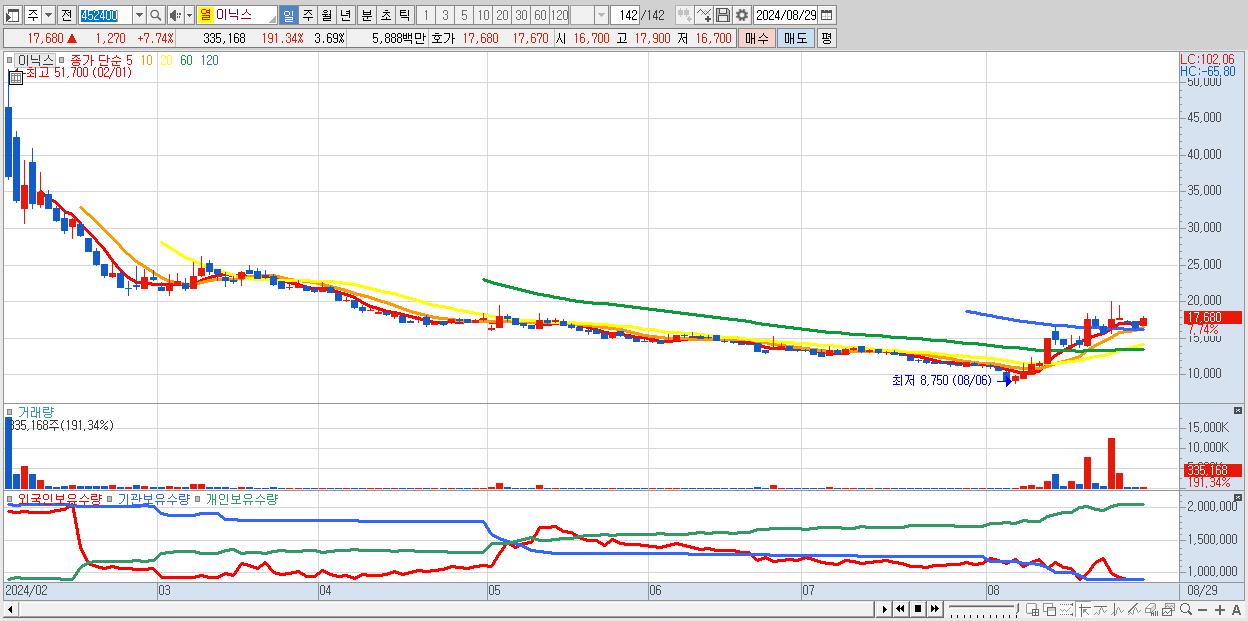Viewport: 1248px width, 621px height.
Task: Toggle the 이닉스 series marker square
Action: pyautogui.click(x=11, y=61)
